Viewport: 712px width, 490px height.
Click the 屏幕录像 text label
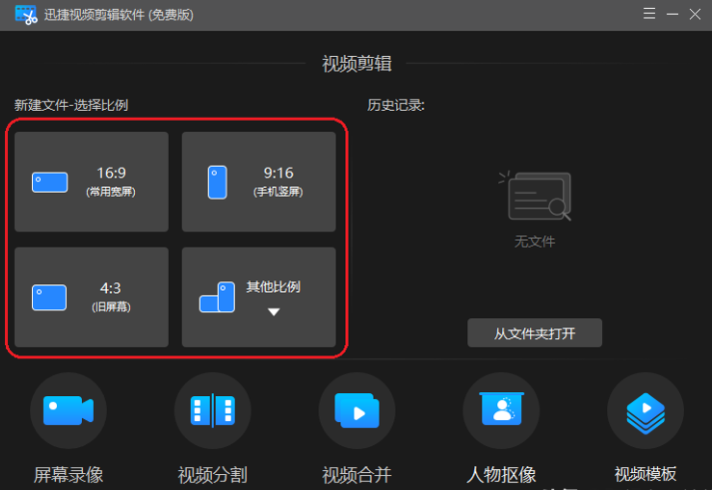[69, 475]
